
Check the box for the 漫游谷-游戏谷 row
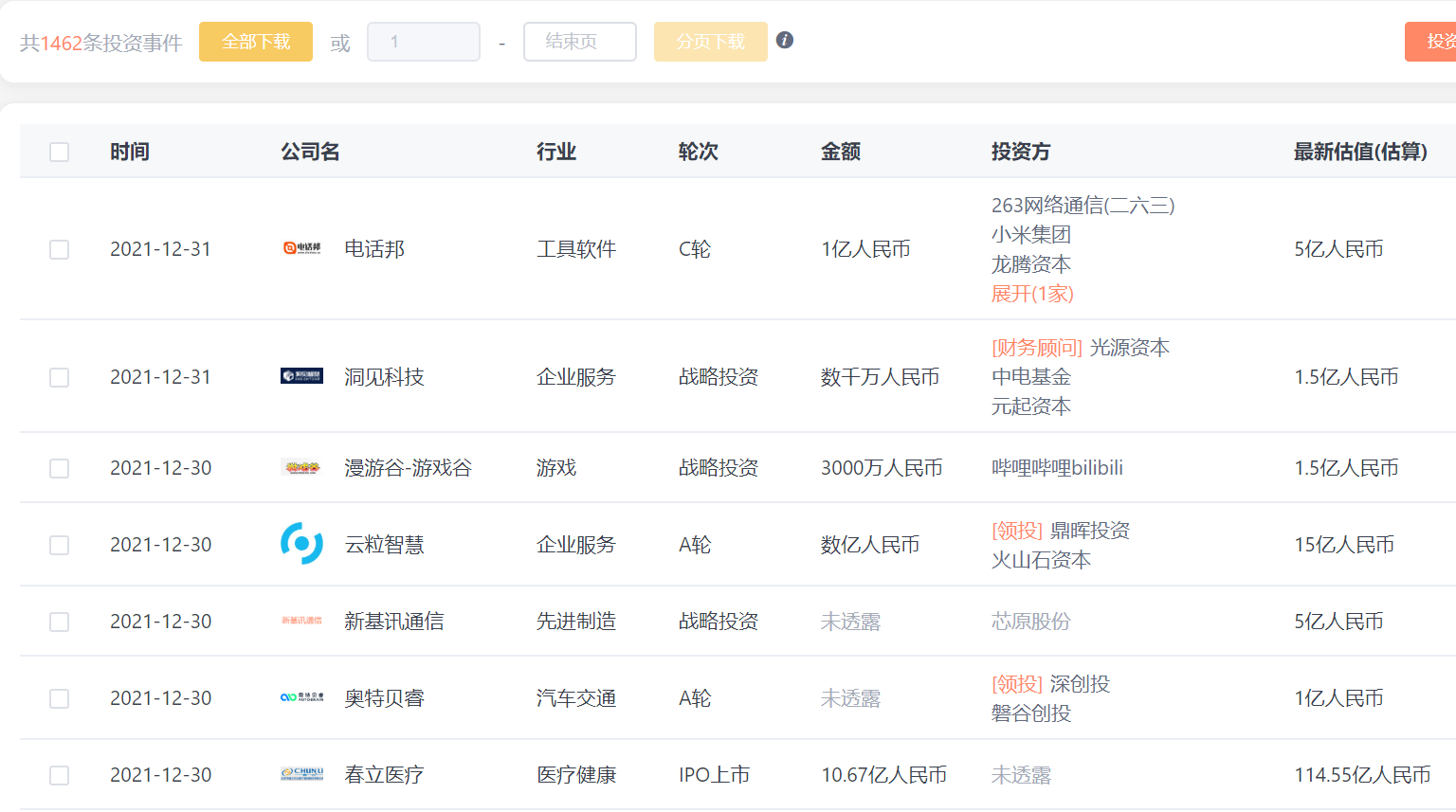click(59, 468)
